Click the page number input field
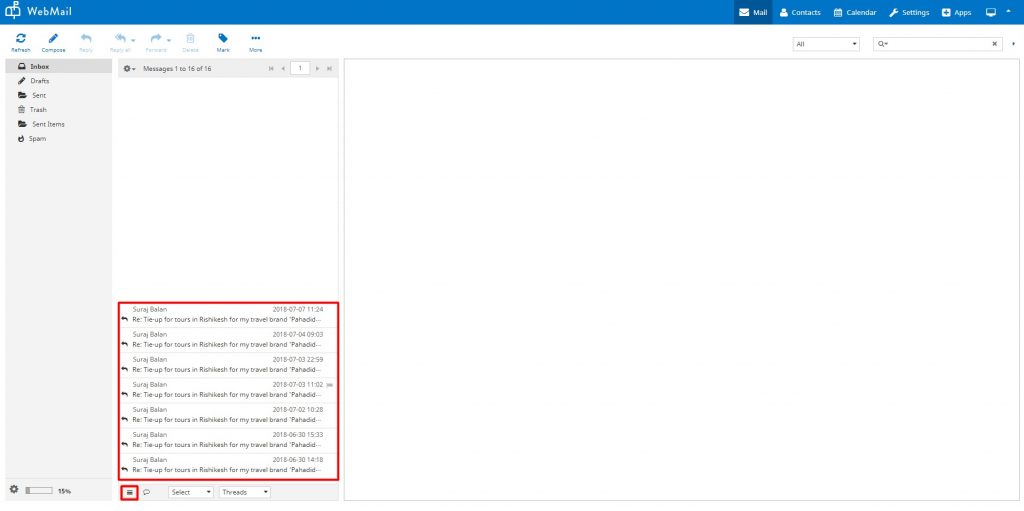 click(300, 68)
